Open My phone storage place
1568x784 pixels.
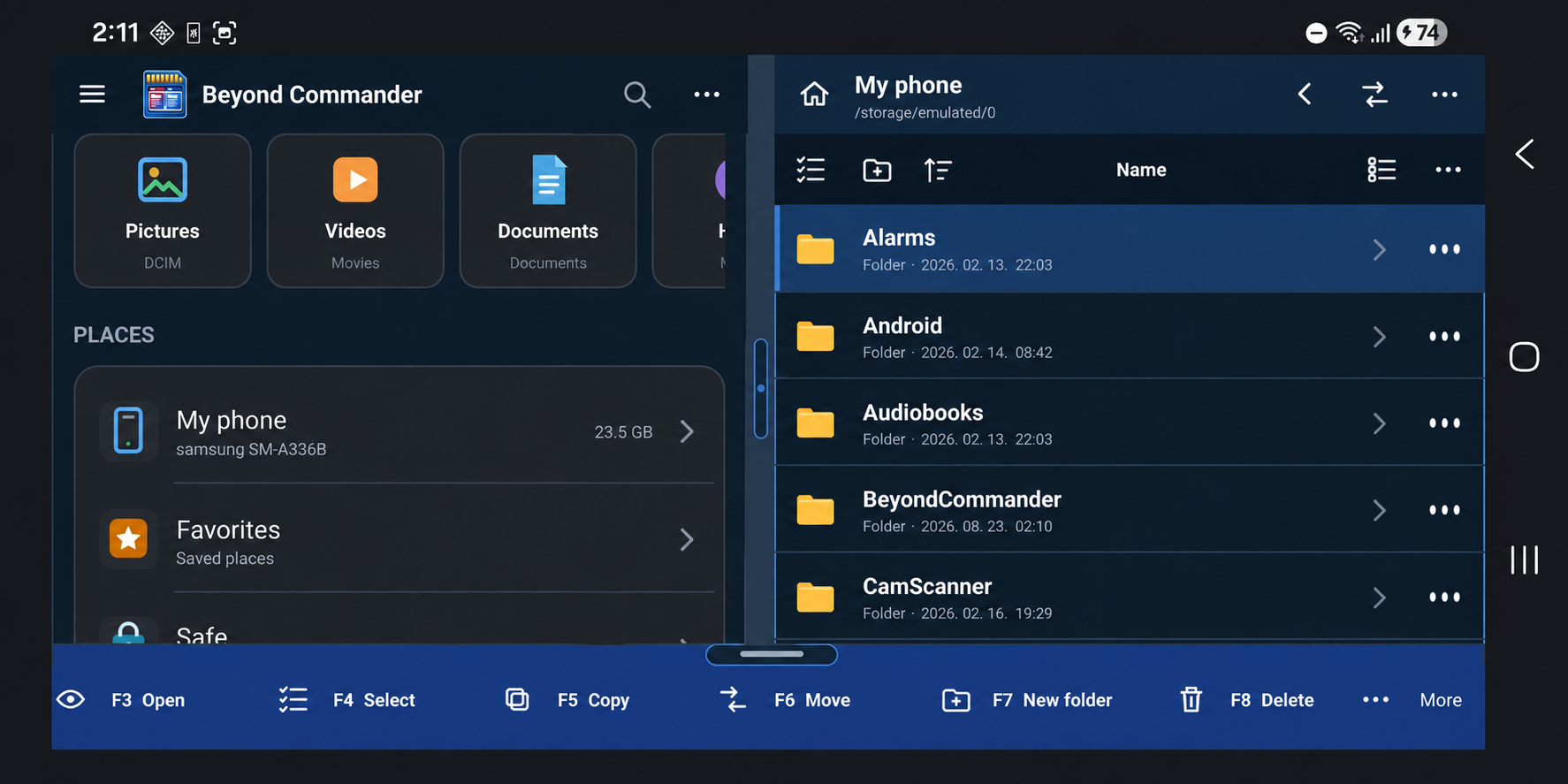click(400, 431)
